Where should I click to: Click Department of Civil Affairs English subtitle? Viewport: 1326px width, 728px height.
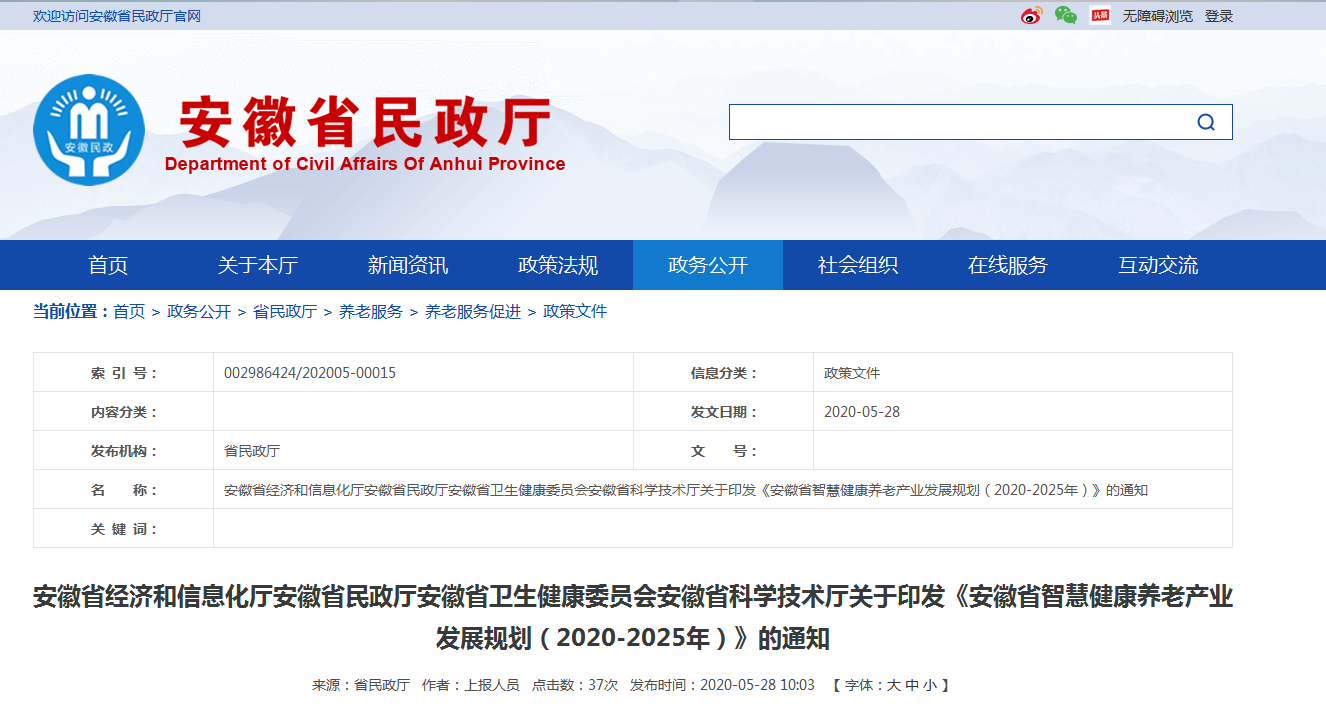click(x=365, y=164)
